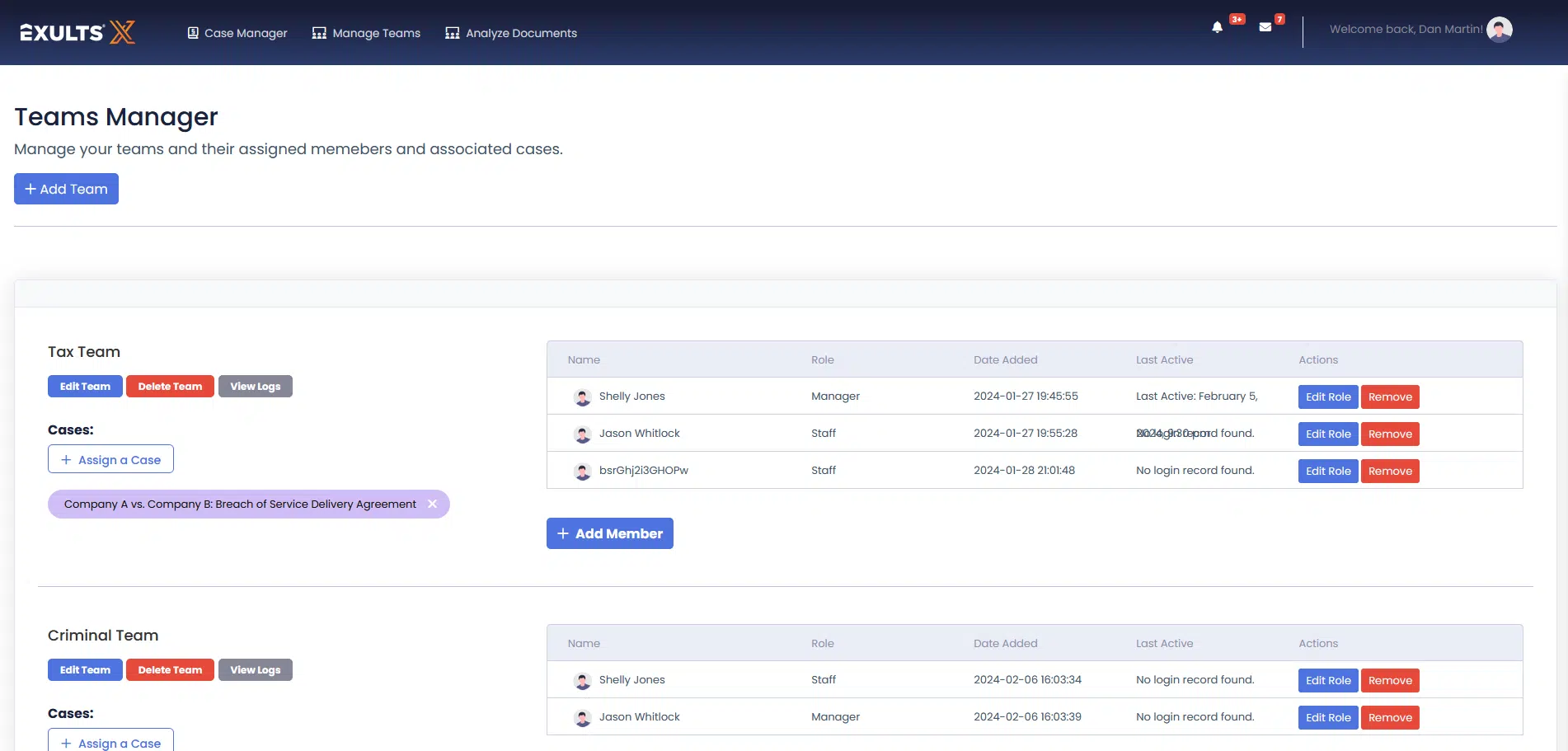The width and height of the screenshot is (1568, 751).
Task: Edit the Tax Team details
Action: pyautogui.click(x=85, y=387)
